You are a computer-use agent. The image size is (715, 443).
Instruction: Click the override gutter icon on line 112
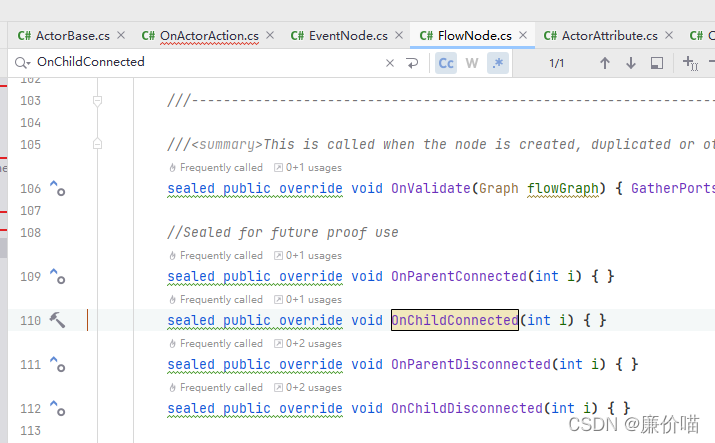click(57, 408)
